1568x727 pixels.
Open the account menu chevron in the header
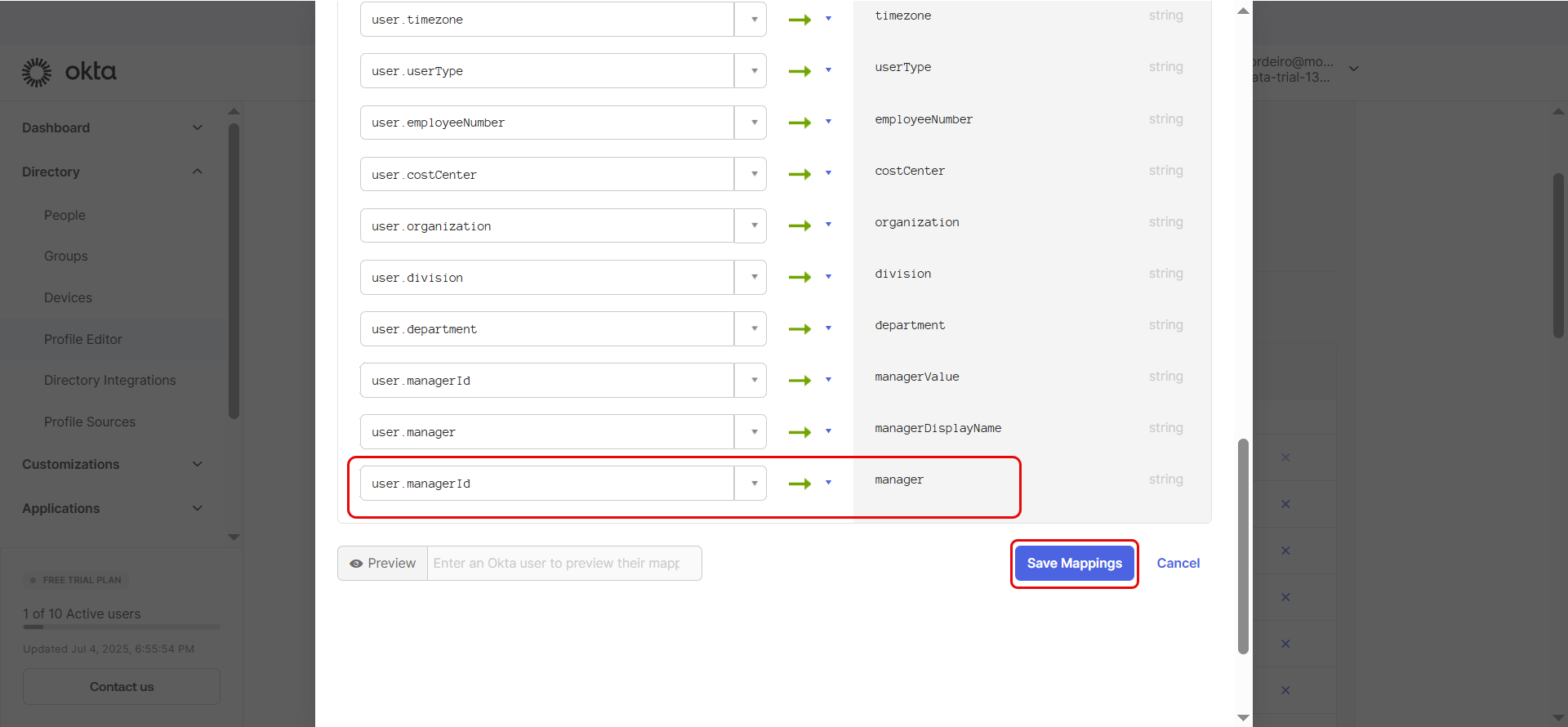[x=1354, y=69]
